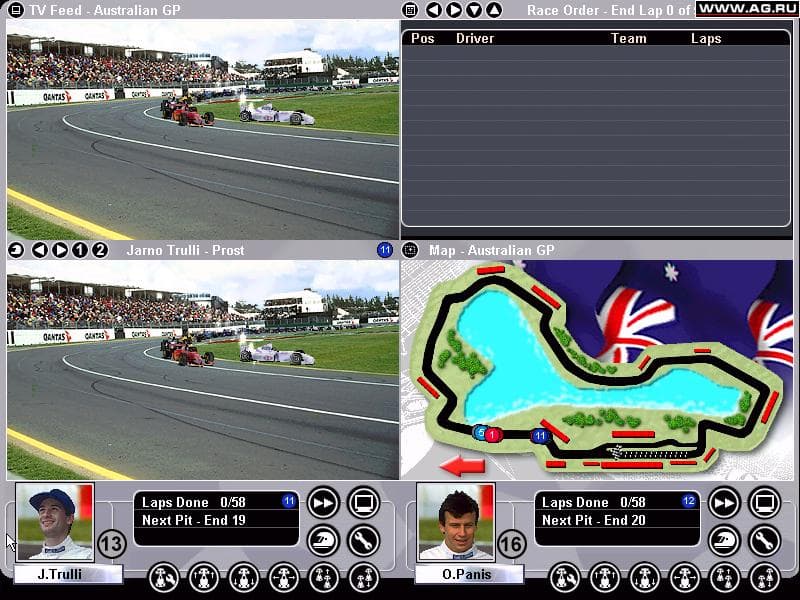Screen dimensions: 800x600
Task: Click O.Panis's driver portrait
Action: [x=456, y=522]
